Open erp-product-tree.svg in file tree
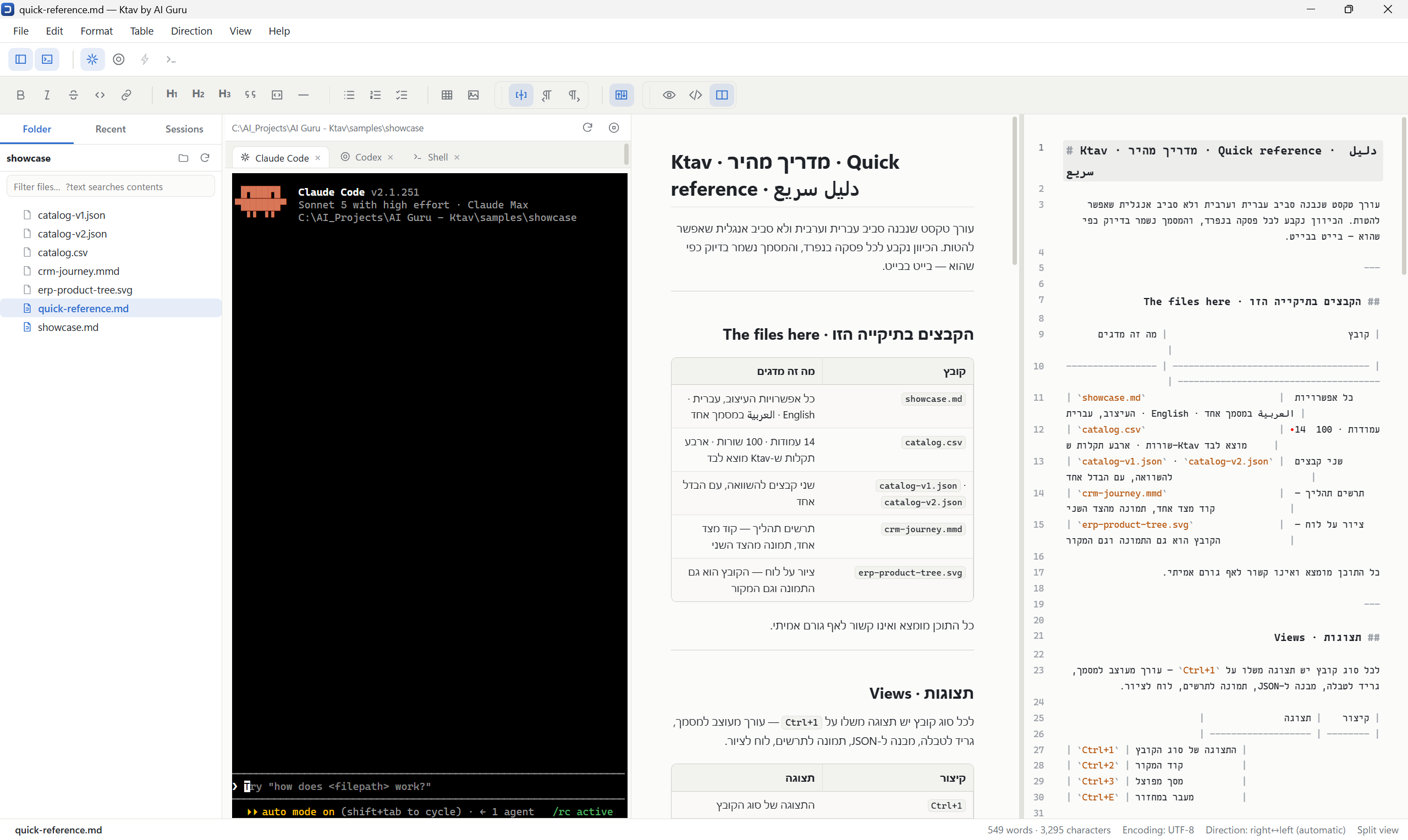Viewport: 1408px width, 840px height. coord(111,290)
